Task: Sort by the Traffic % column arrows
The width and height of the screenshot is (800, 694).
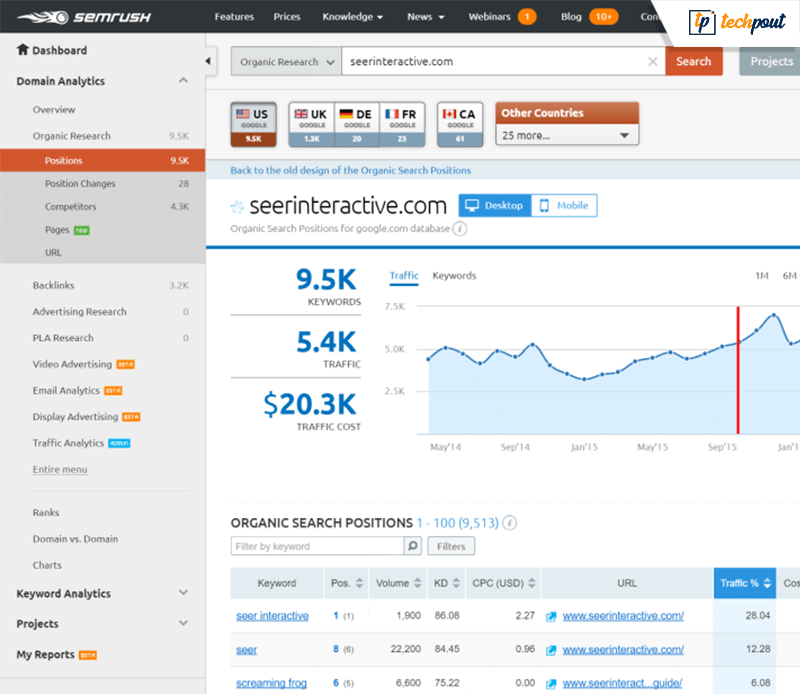Action: click(767, 583)
